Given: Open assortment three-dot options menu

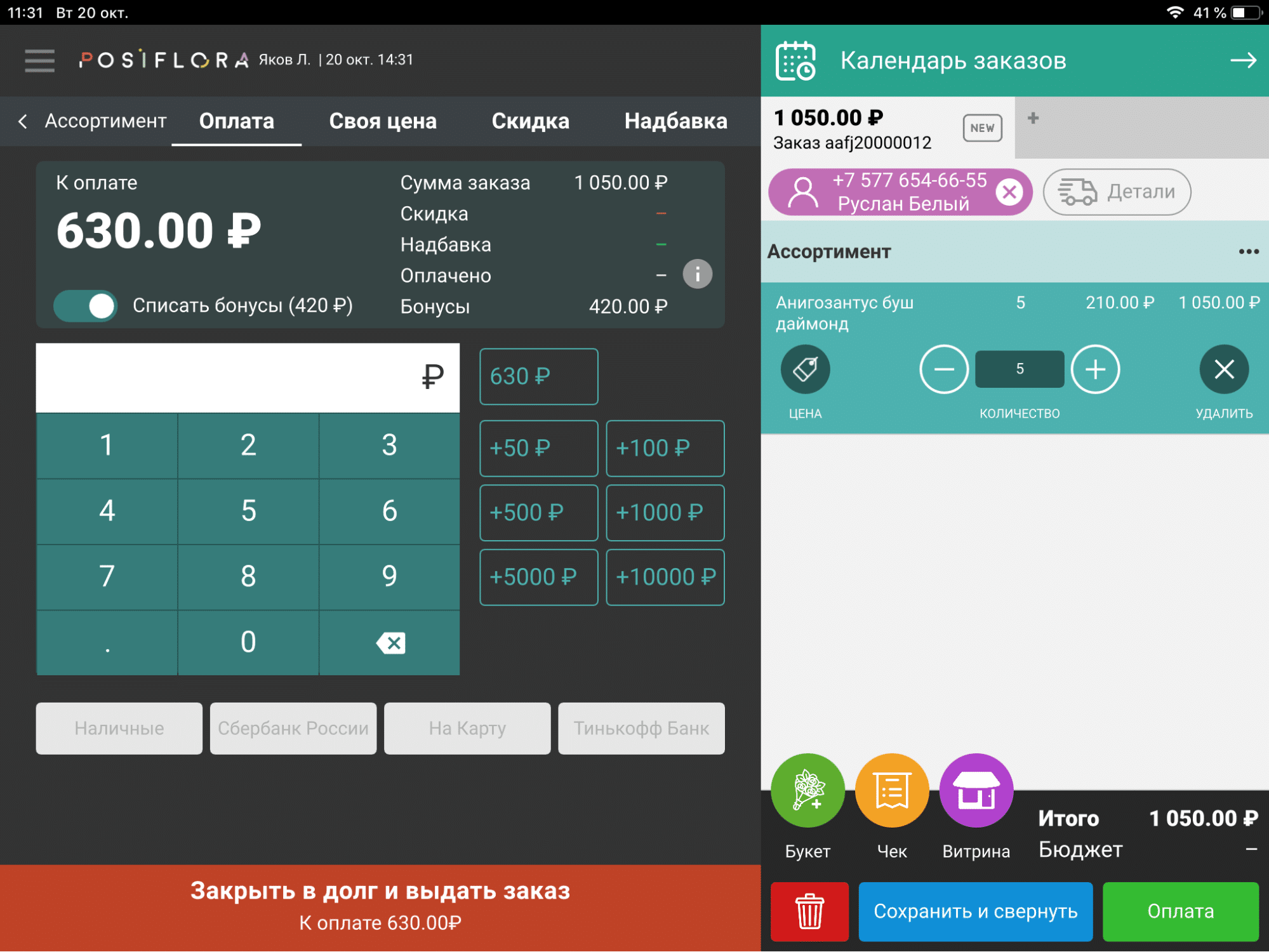Looking at the screenshot, I should (1248, 252).
